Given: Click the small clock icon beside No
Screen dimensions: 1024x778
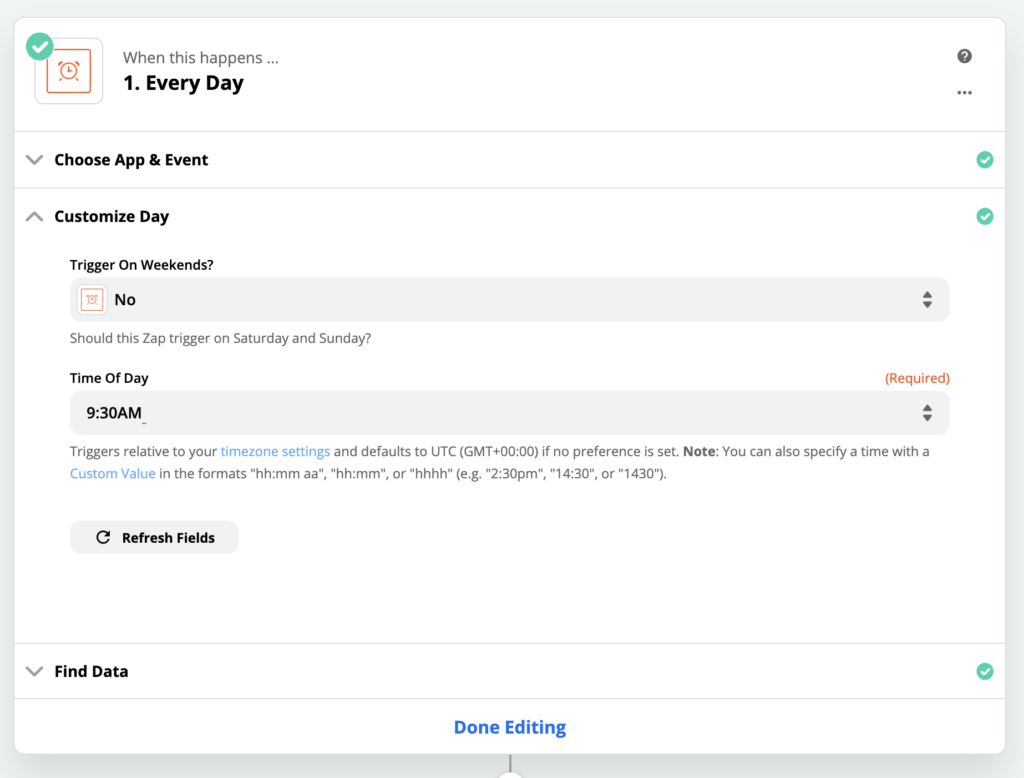Looking at the screenshot, I should pos(93,299).
